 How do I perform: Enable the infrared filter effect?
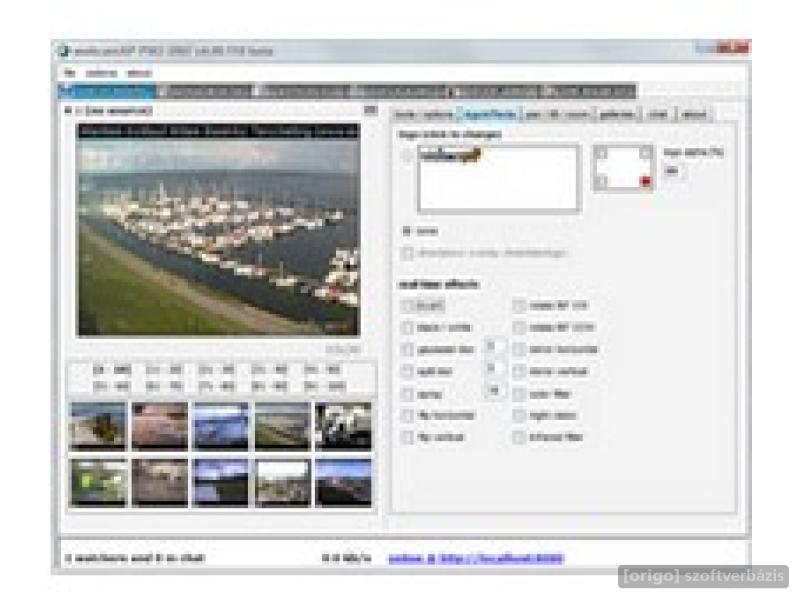[x=519, y=437]
